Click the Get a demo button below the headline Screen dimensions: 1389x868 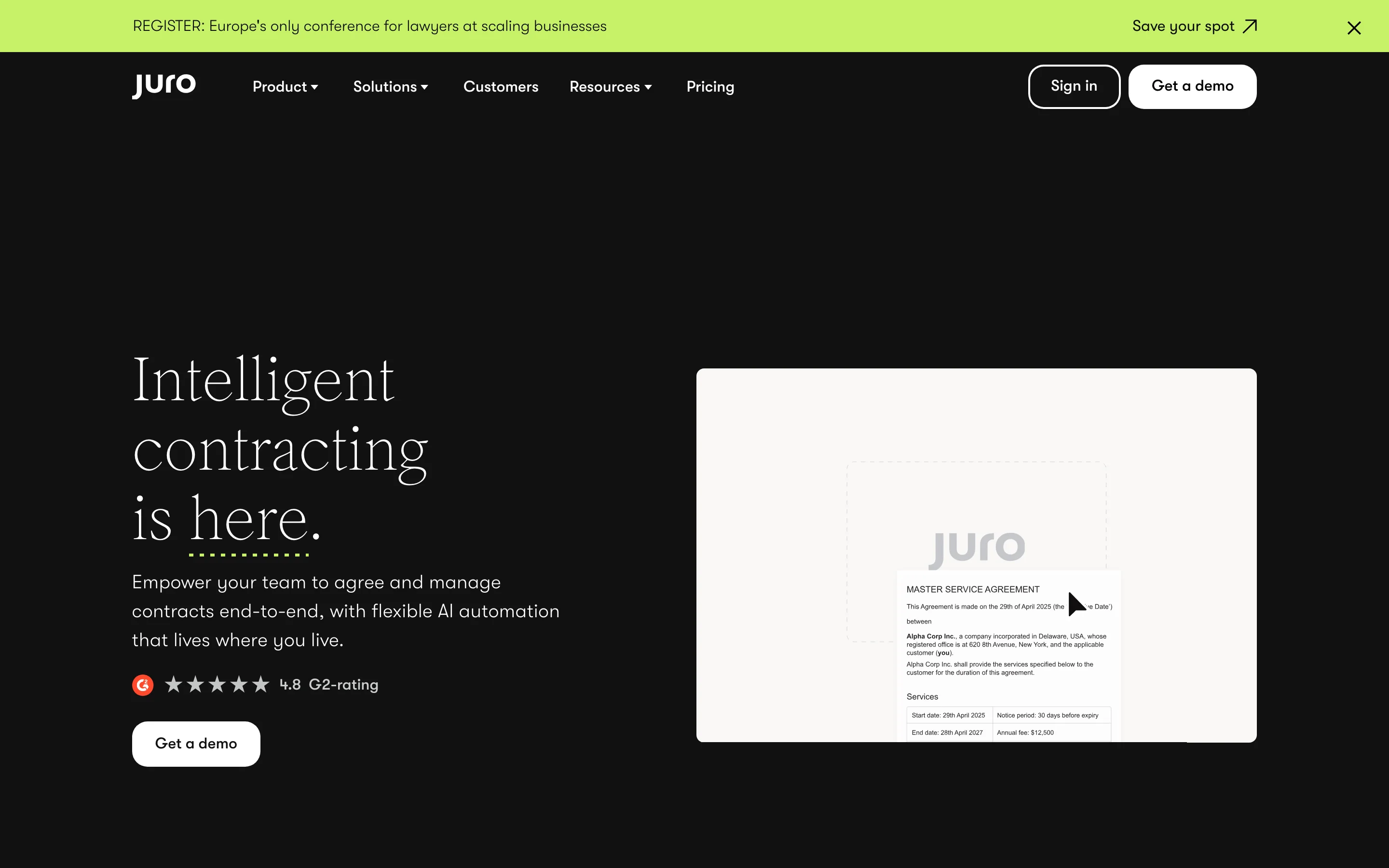point(196,744)
